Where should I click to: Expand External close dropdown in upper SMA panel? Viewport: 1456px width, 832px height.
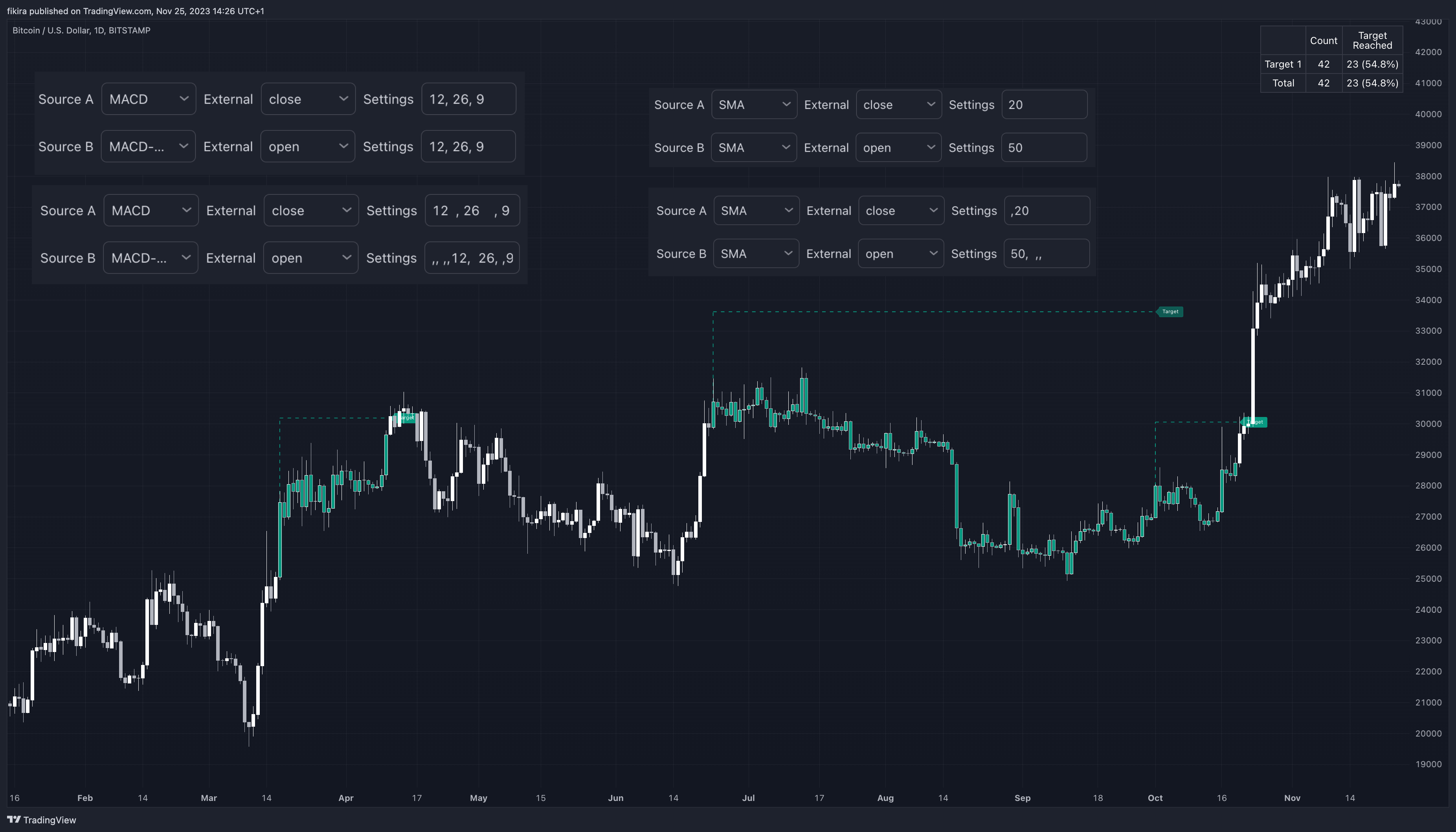click(898, 105)
